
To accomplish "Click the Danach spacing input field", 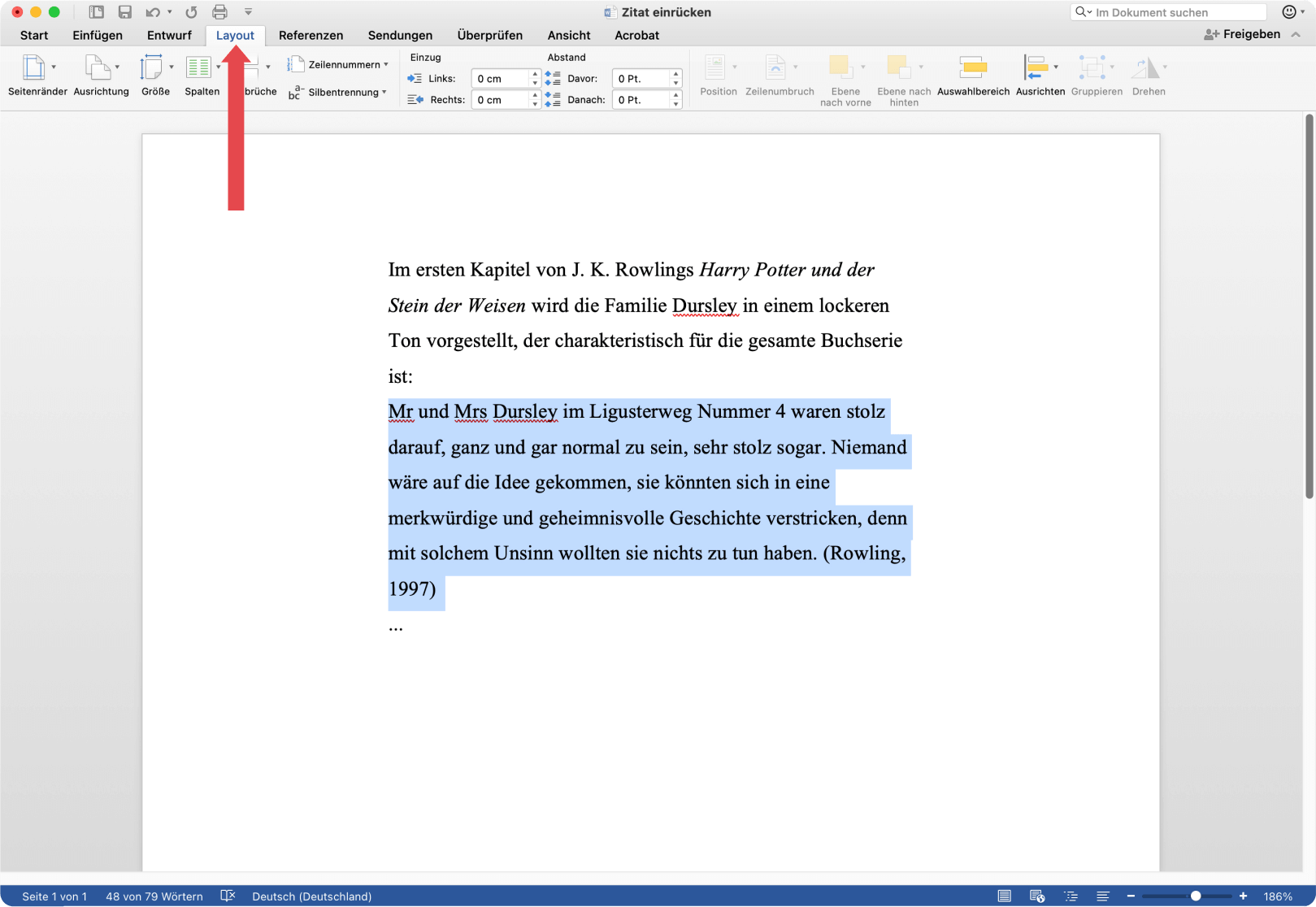I will [x=642, y=100].
